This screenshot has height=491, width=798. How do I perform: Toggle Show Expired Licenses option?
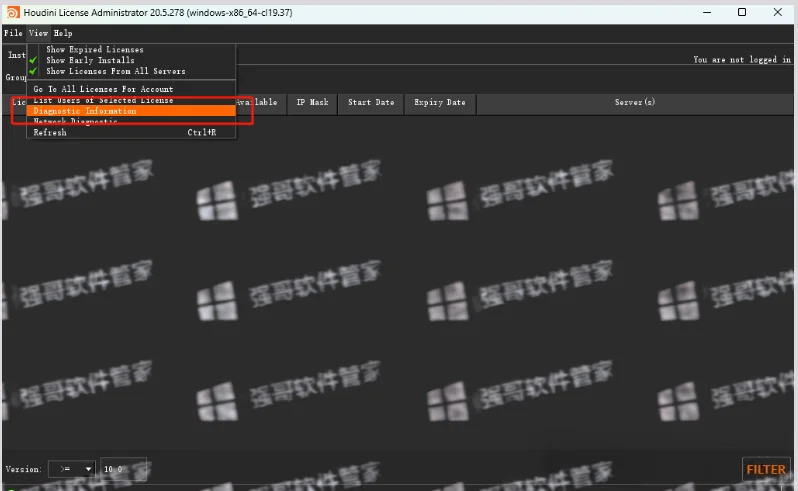131,49
